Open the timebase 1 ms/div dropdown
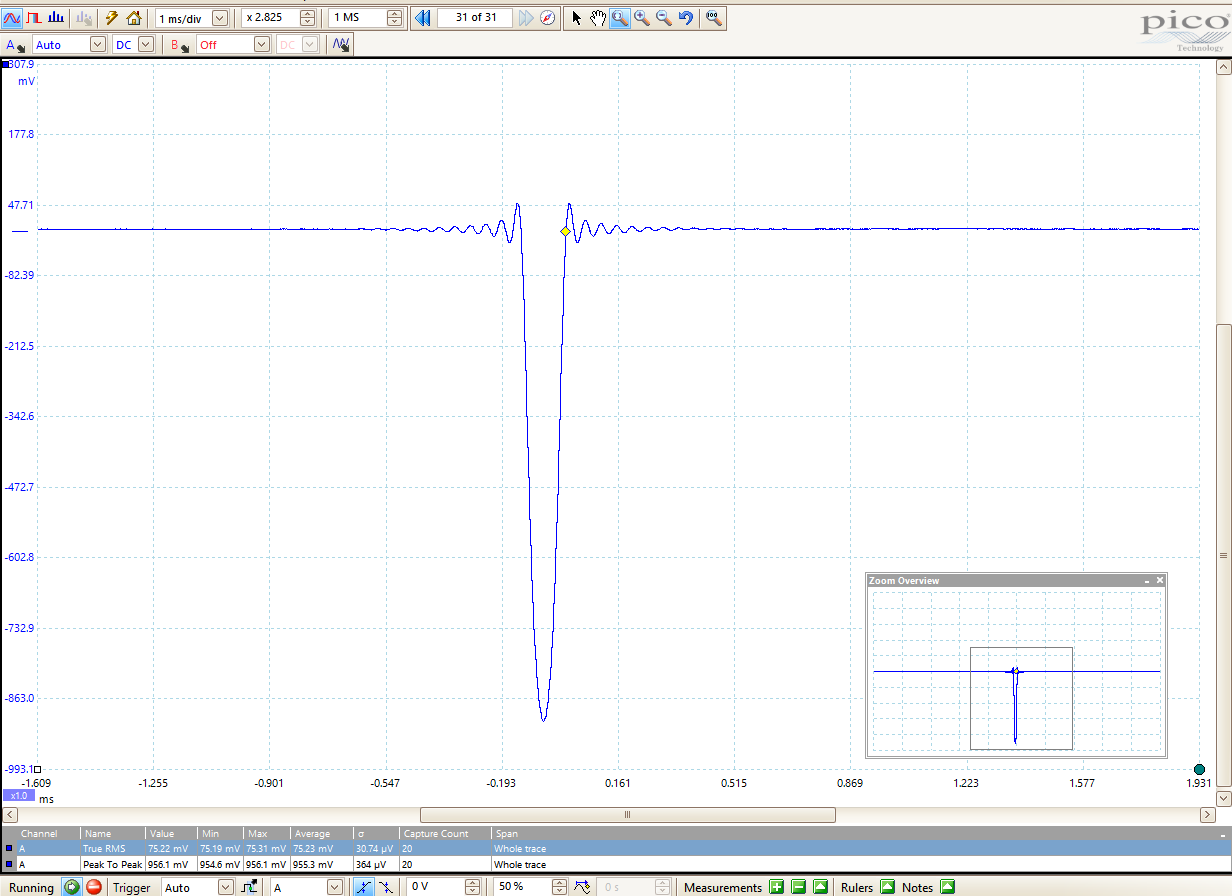Screen dimensions: 1232x896 220,18
